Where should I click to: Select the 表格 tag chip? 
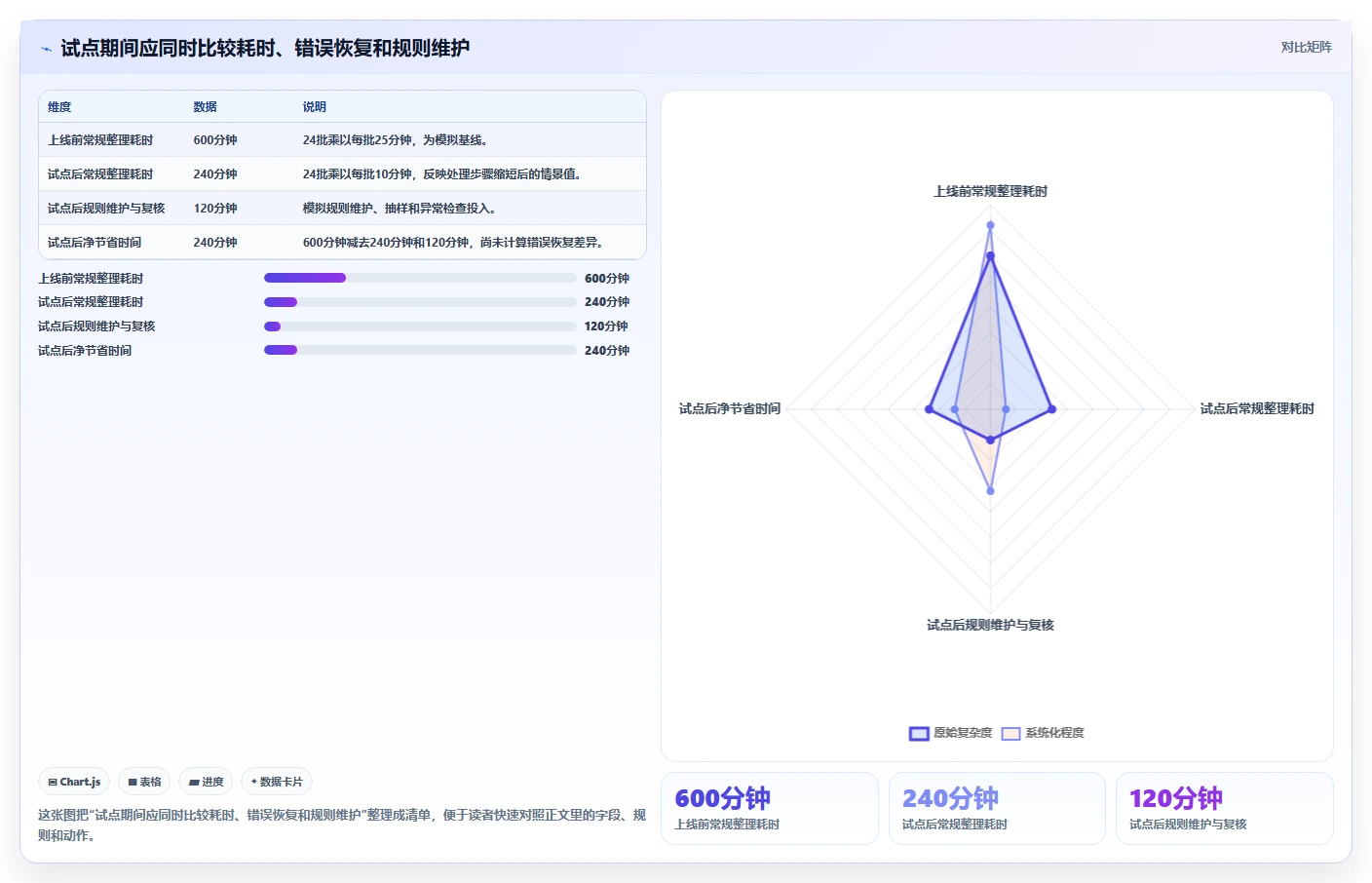(x=144, y=782)
